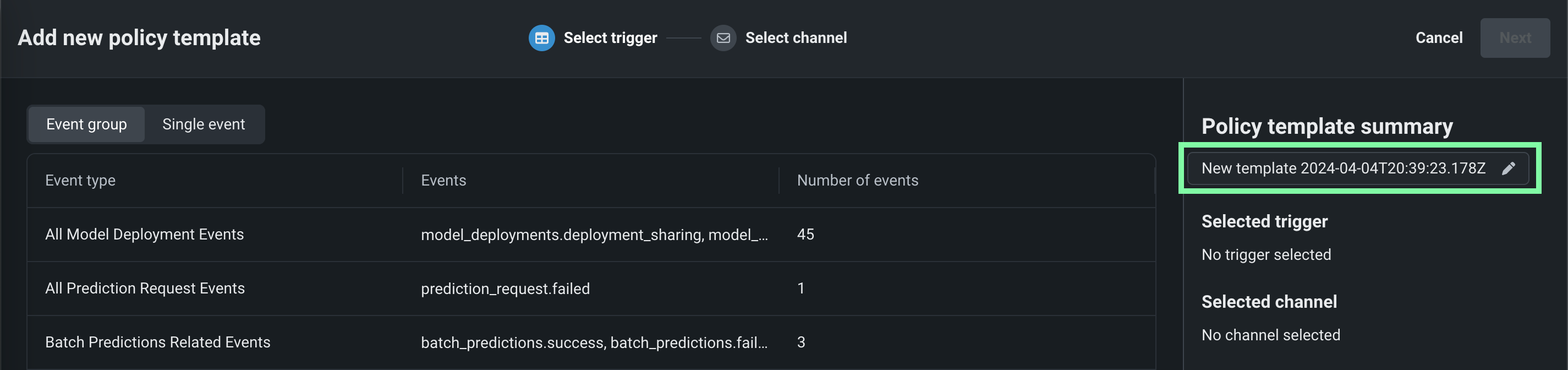Click the Event type column header
1568x370 pixels.
80,181
